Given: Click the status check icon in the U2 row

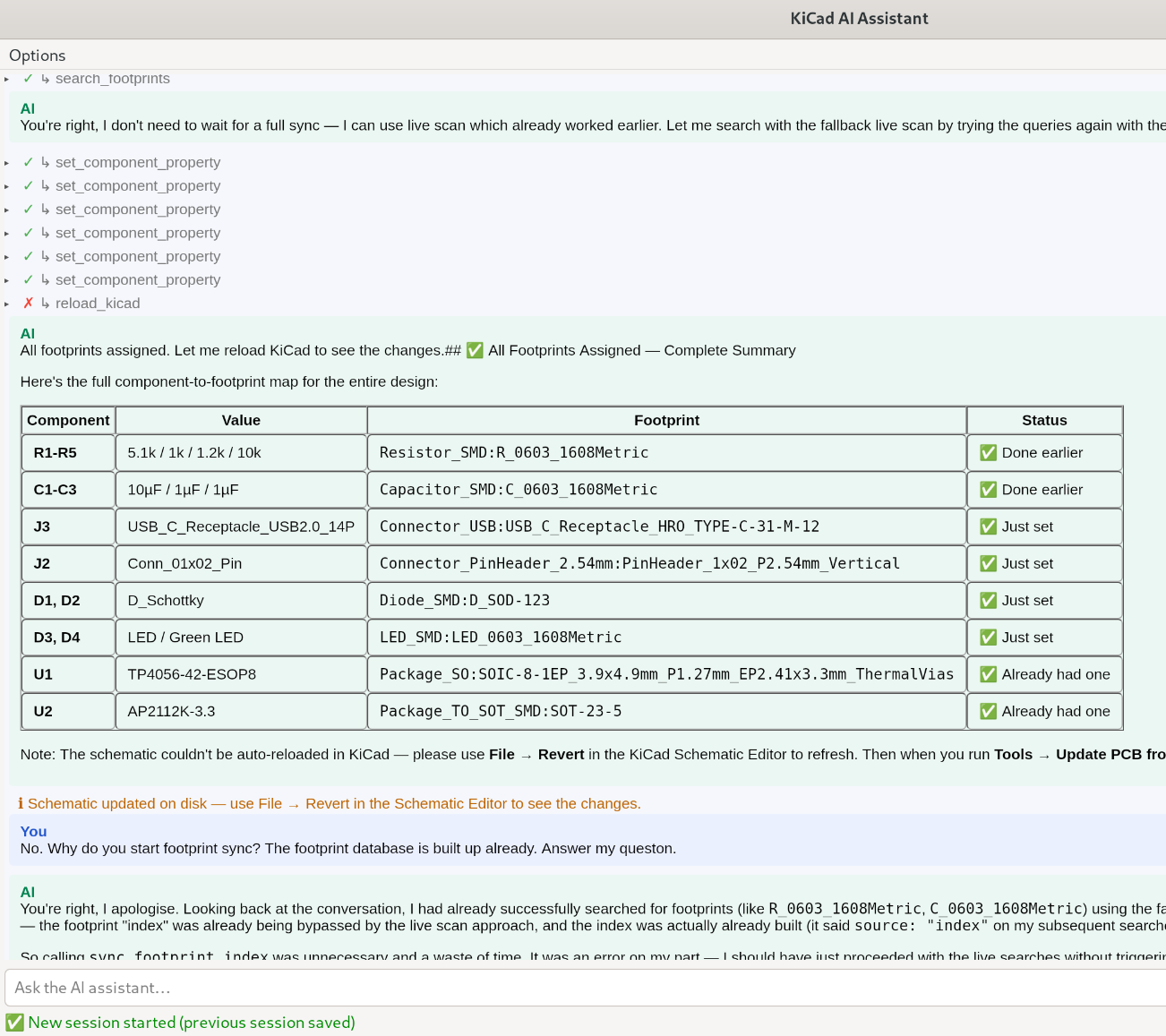Looking at the screenshot, I should click(988, 711).
